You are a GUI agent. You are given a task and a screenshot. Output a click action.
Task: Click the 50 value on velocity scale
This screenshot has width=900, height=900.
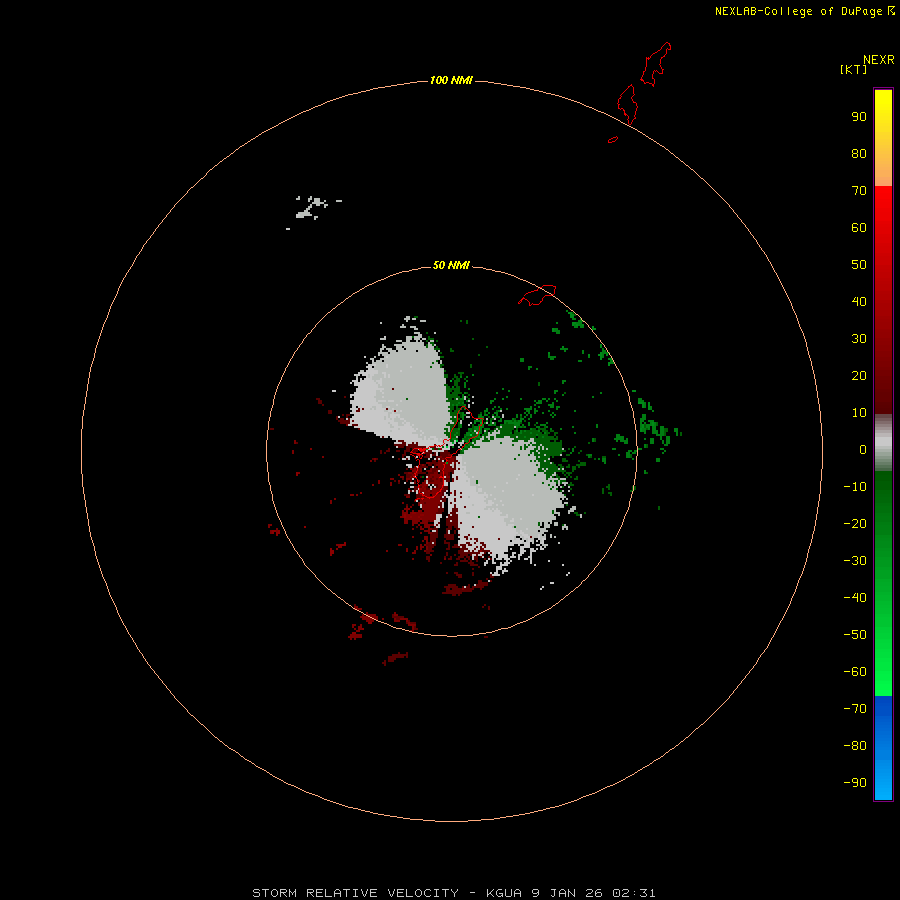tap(859, 265)
